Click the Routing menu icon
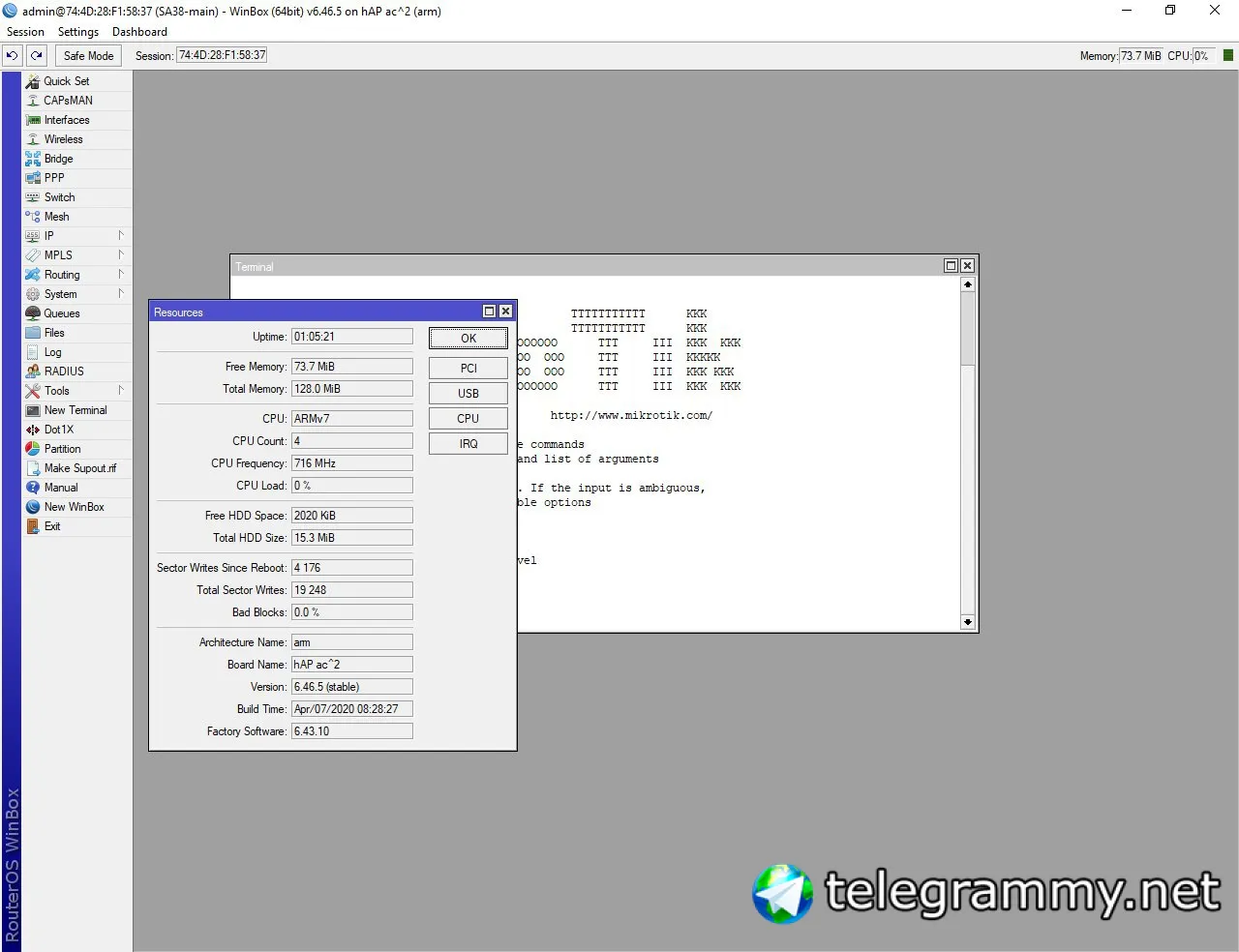This screenshot has width=1239, height=952. [x=33, y=275]
